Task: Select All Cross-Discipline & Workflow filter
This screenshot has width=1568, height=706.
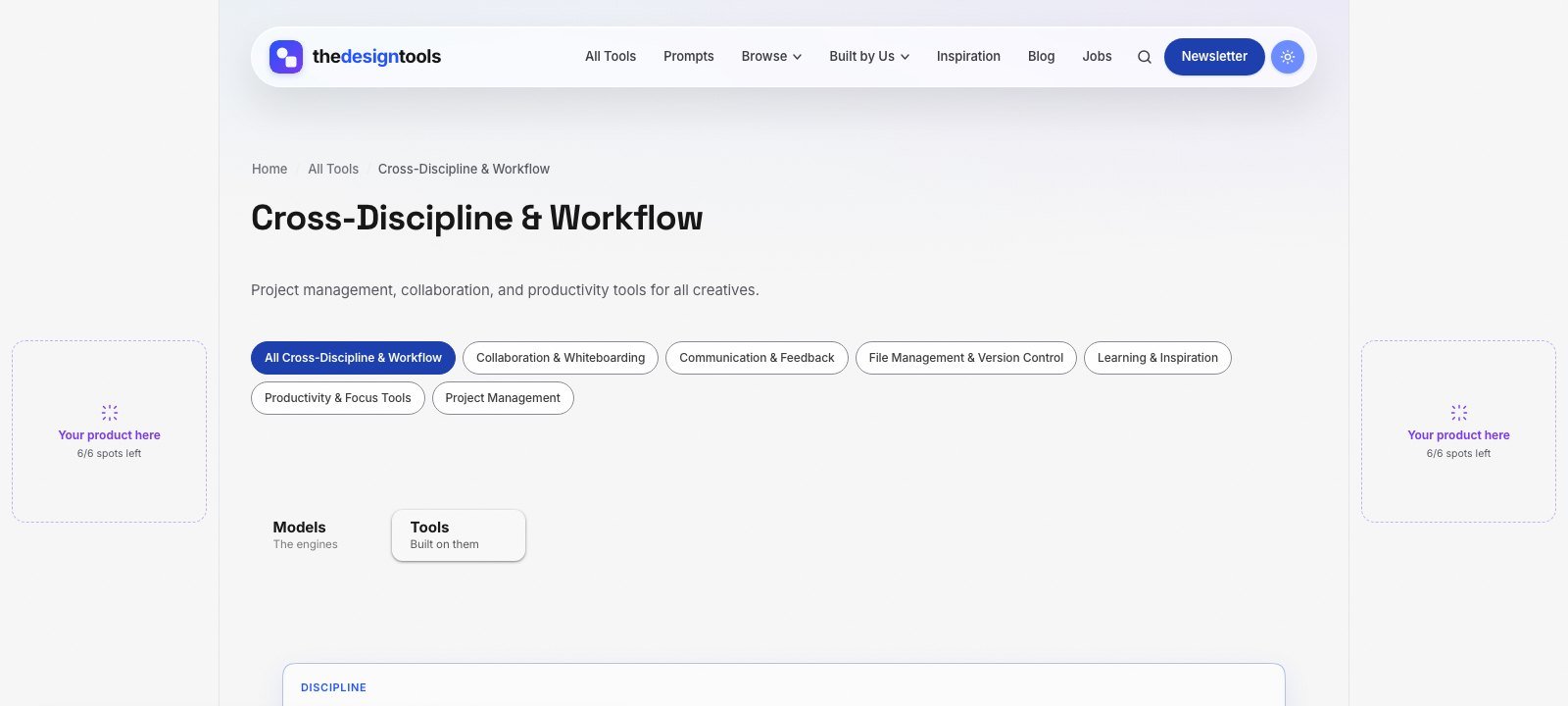Action: coord(353,358)
